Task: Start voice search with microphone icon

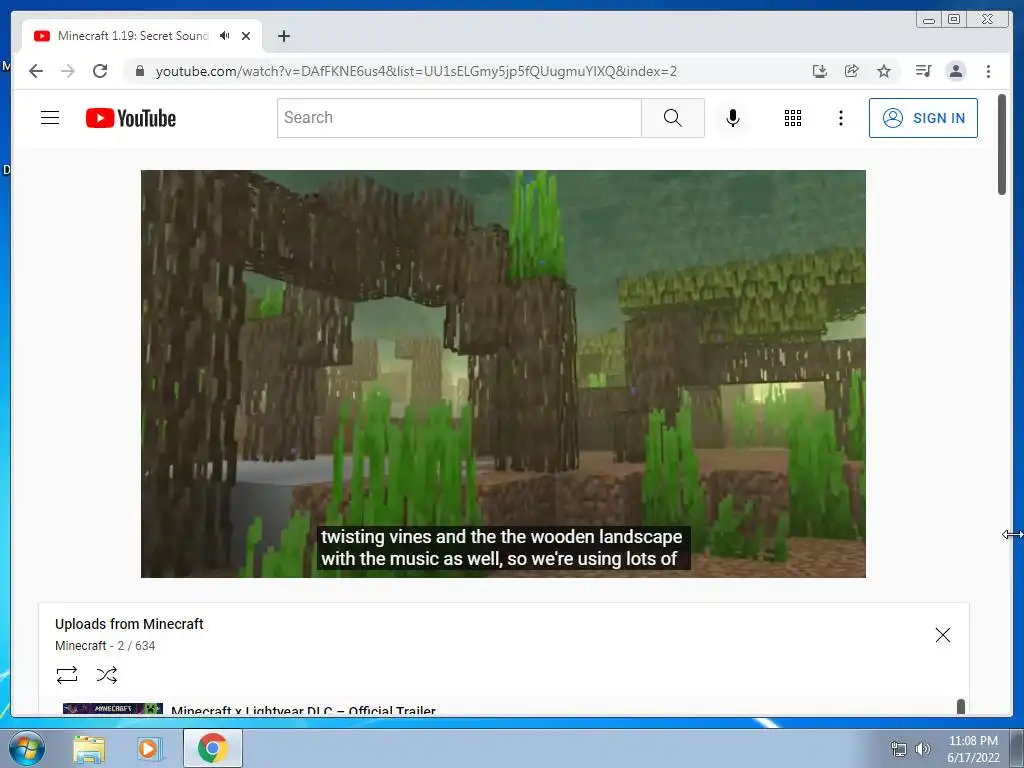Action: pyautogui.click(x=733, y=118)
